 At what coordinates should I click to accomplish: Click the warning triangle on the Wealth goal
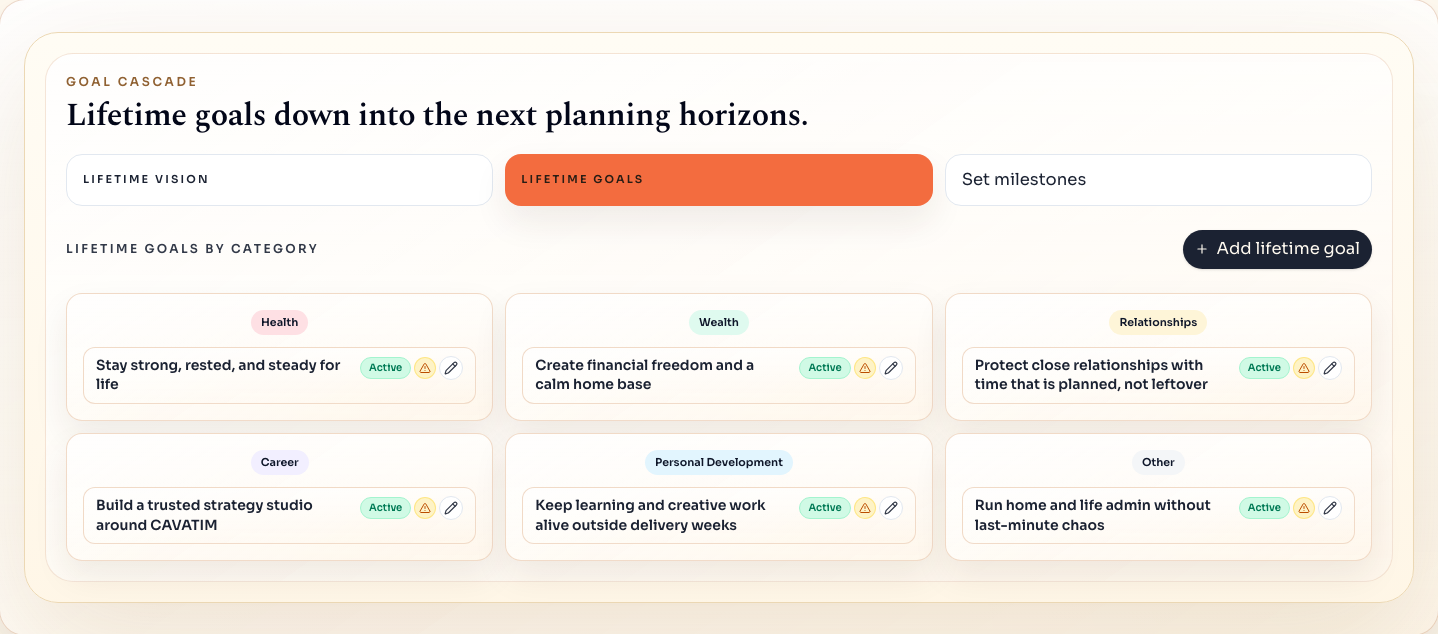[865, 368]
